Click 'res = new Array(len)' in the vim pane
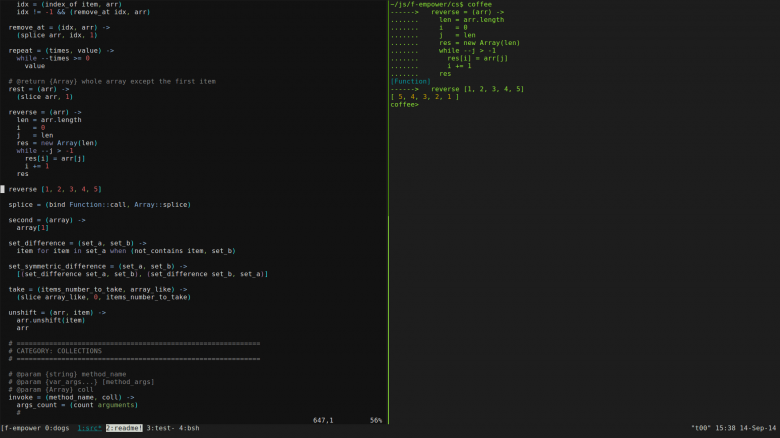 pos(57,143)
